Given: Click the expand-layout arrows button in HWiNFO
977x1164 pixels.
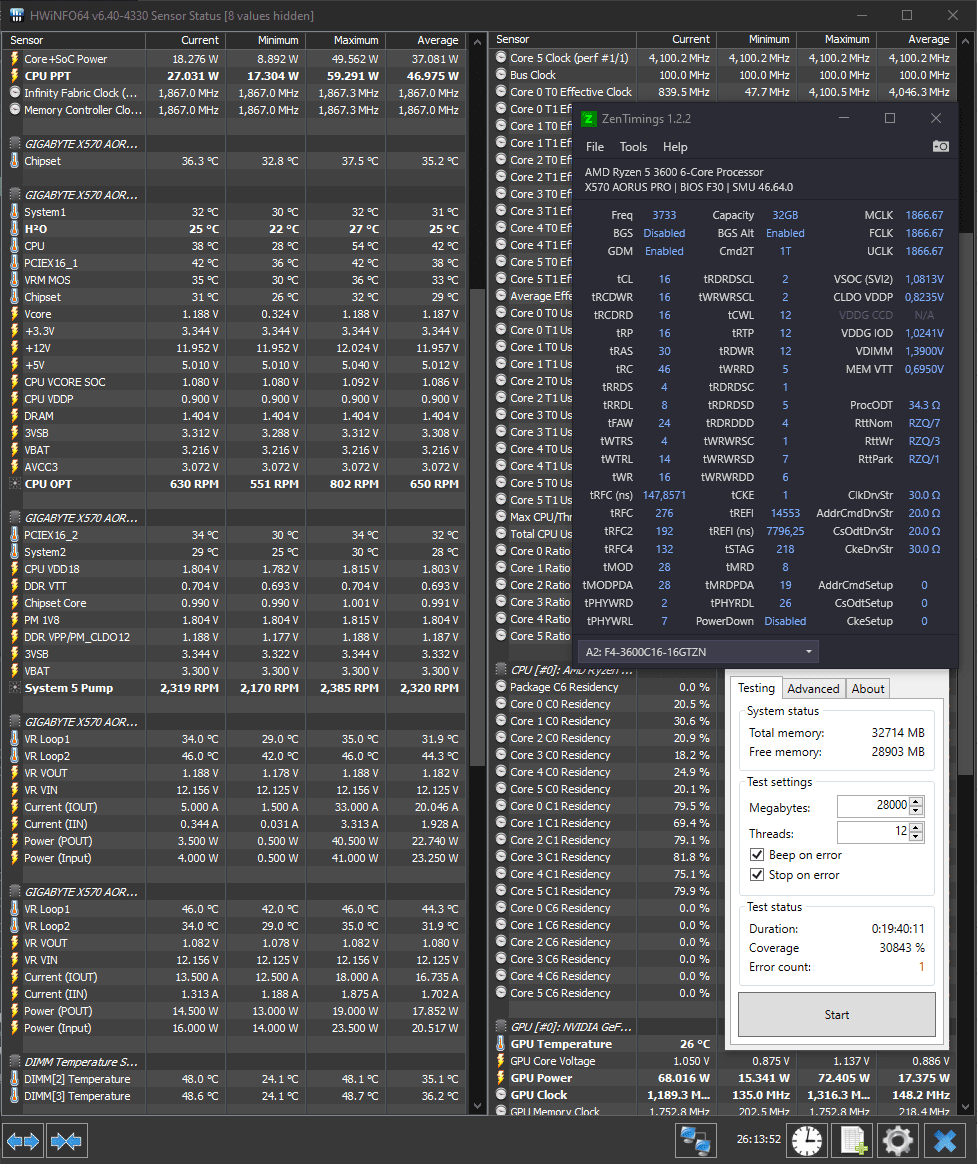Looking at the screenshot, I should coord(23,1140).
